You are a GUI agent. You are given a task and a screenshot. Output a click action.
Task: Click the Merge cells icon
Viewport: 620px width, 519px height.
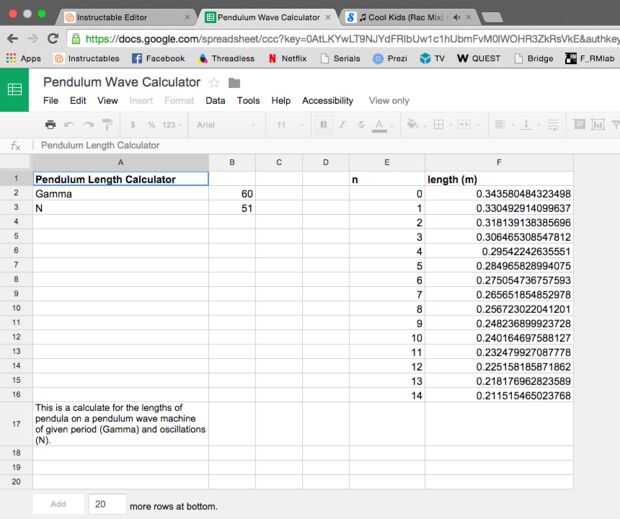(x=463, y=125)
